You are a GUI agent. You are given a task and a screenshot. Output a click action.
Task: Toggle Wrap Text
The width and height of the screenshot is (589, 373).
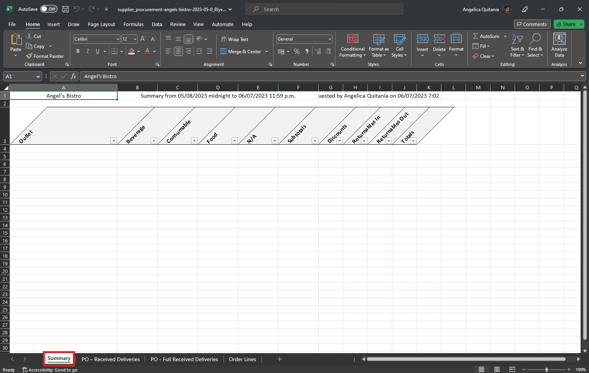pyautogui.click(x=235, y=39)
